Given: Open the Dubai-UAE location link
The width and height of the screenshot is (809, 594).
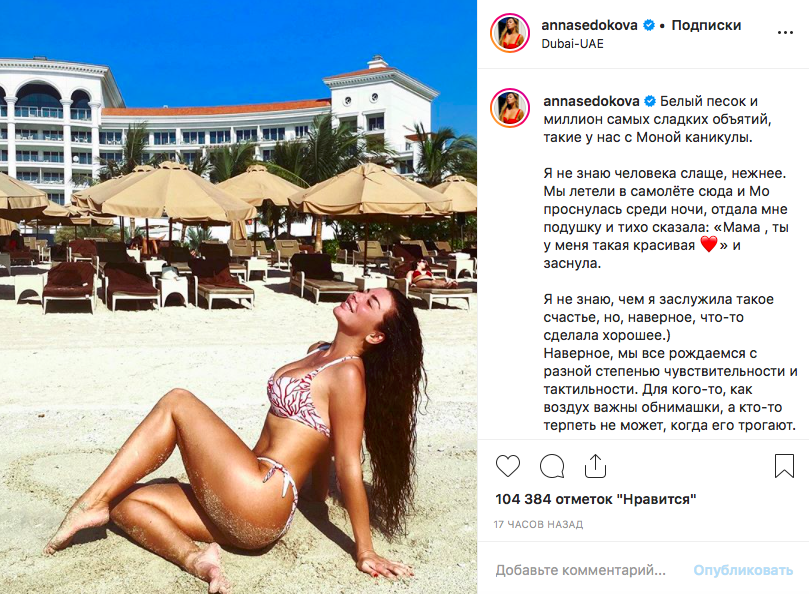Looking at the screenshot, I should click(x=572, y=44).
